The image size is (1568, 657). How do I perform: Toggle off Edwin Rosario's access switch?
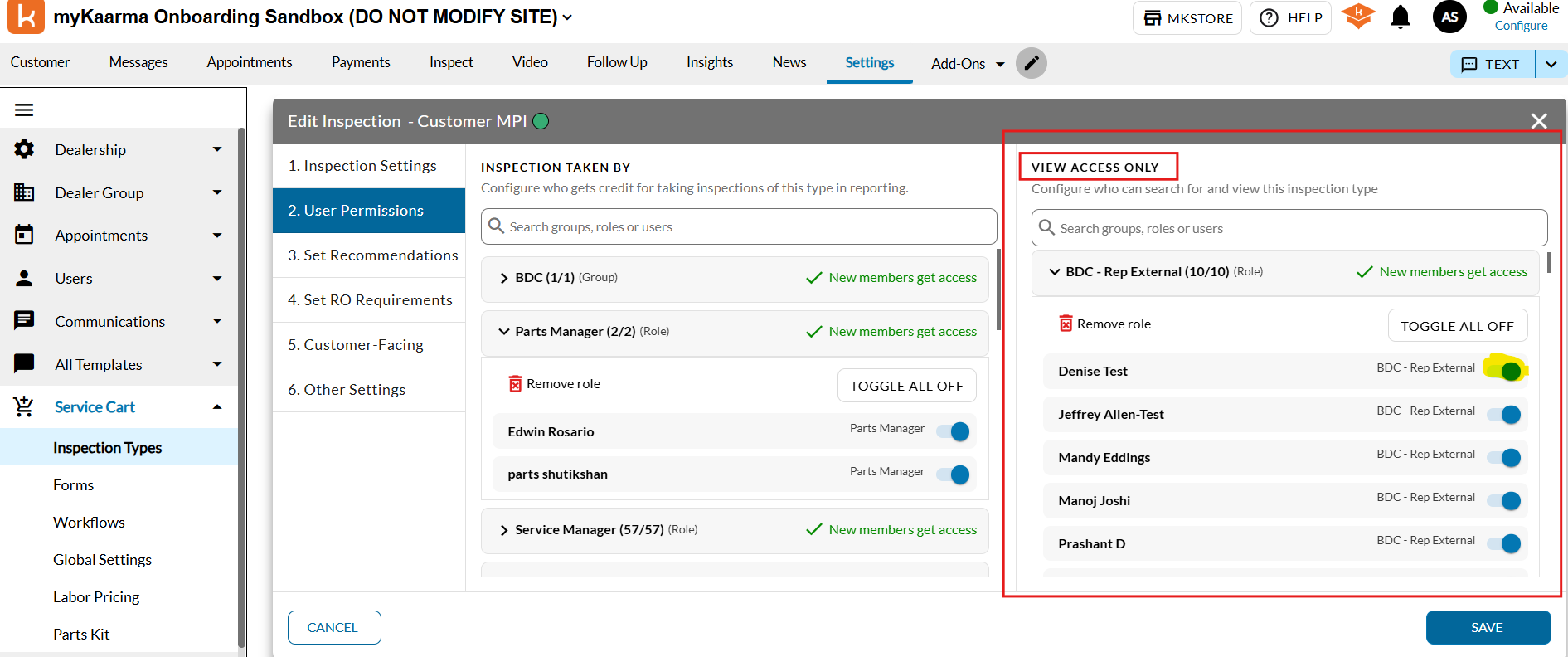(x=954, y=431)
